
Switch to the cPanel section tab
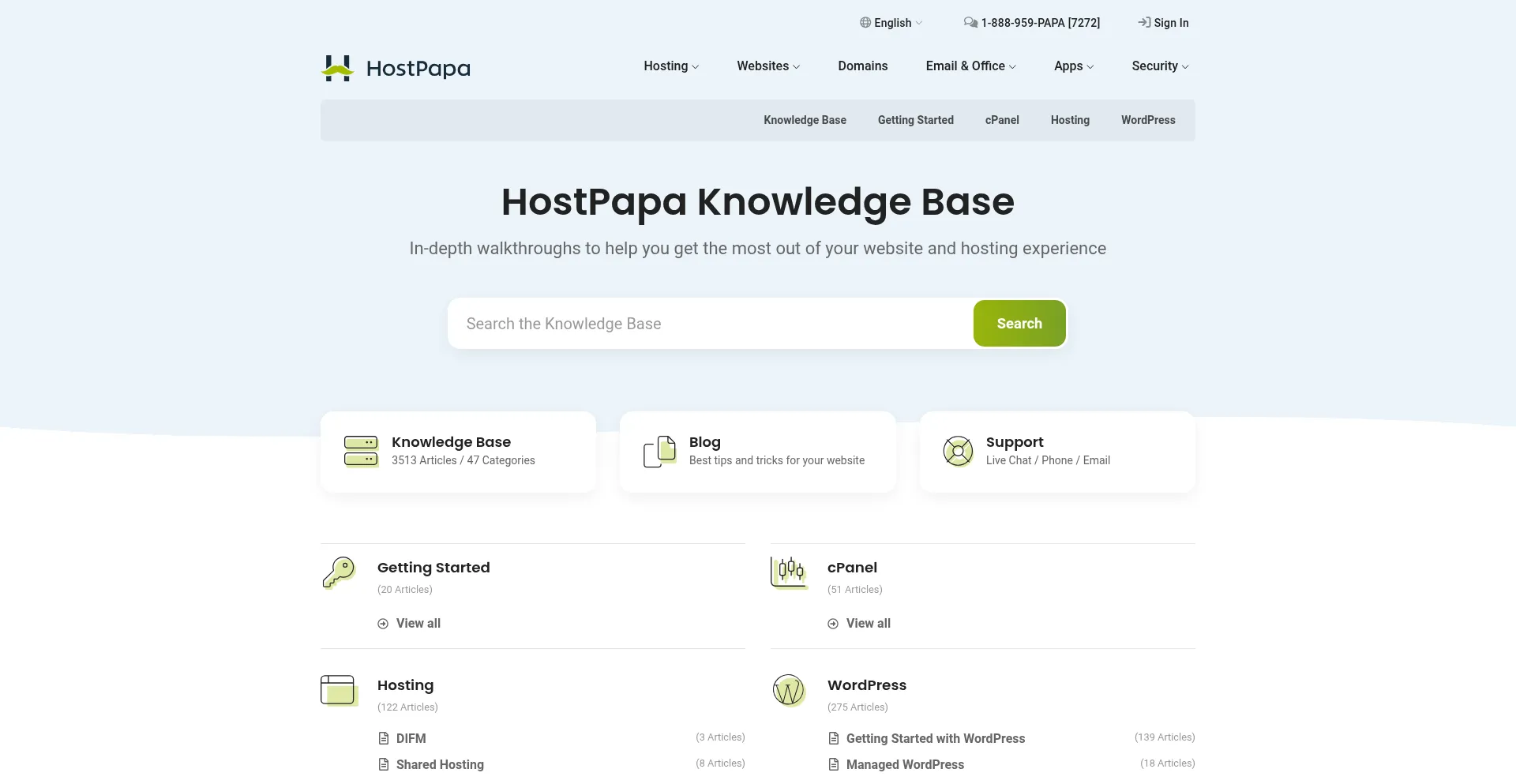(1001, 120)
